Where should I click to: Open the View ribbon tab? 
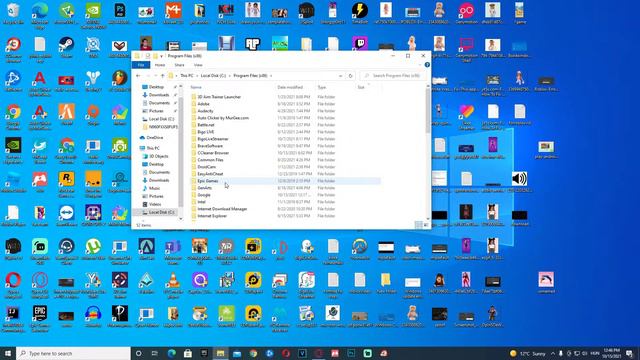click(198, 65)
